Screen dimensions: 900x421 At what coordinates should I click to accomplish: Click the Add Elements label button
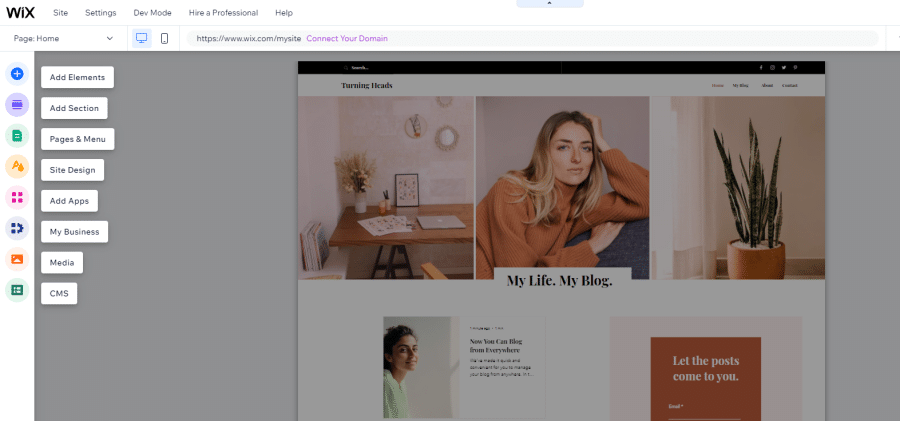[x=77, y=78]
